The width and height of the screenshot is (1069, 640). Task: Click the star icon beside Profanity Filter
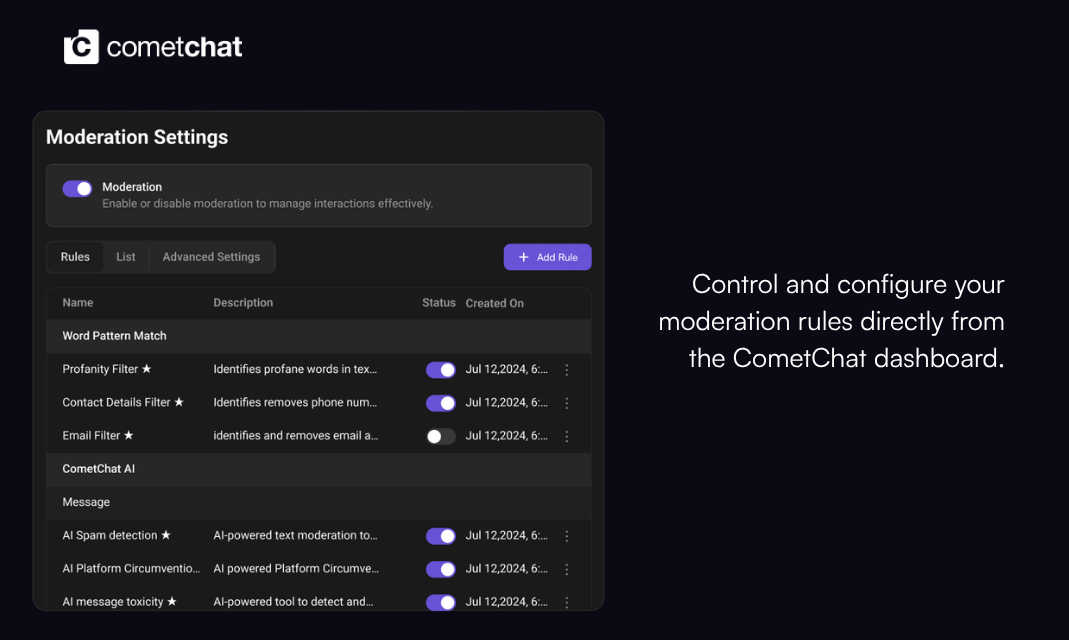[x=147, y=369]
